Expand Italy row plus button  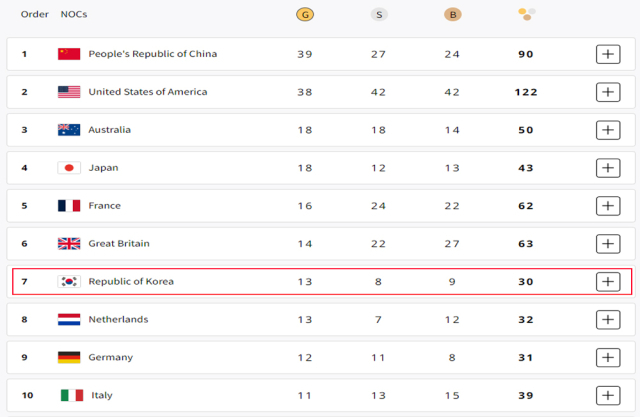[608, 396]
